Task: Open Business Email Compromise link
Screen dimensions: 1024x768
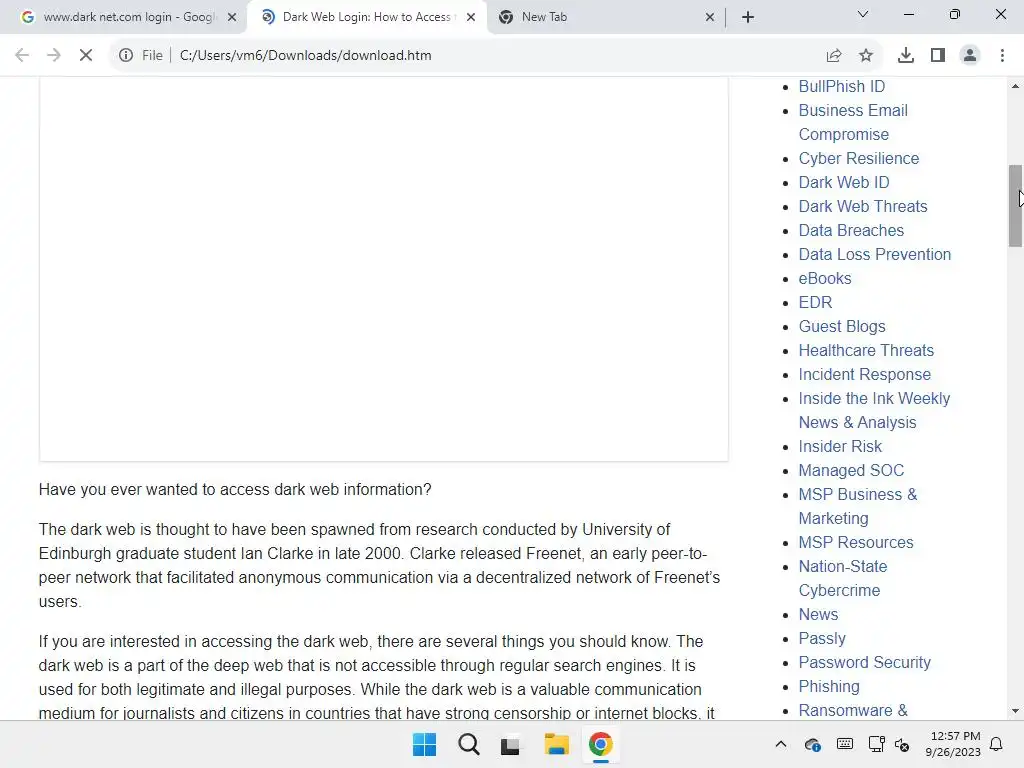Action: pyautogui.click(x=853, y=122)
